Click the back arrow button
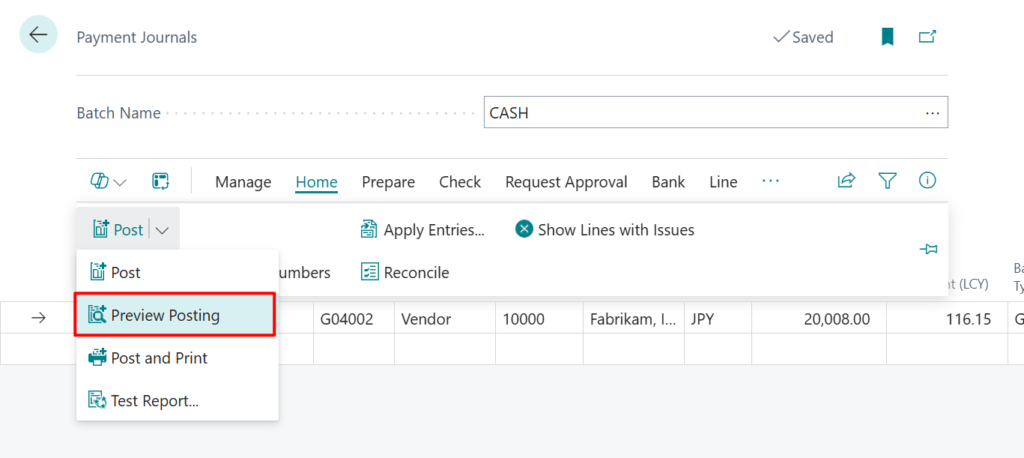 38,35
